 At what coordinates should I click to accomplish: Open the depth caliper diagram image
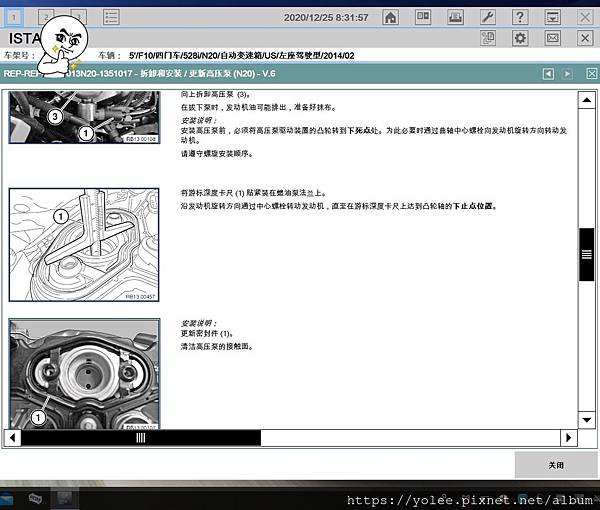pos(84,245)
